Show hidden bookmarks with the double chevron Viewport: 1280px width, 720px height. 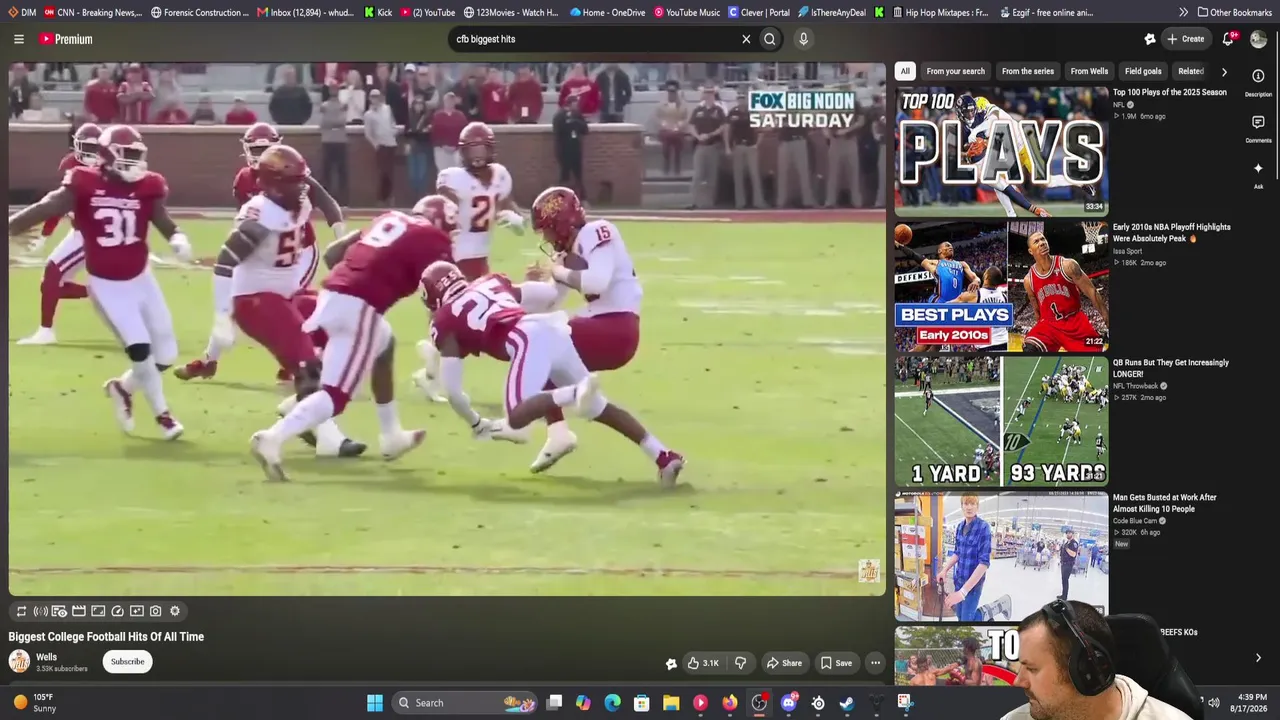tap(1184, 12)
